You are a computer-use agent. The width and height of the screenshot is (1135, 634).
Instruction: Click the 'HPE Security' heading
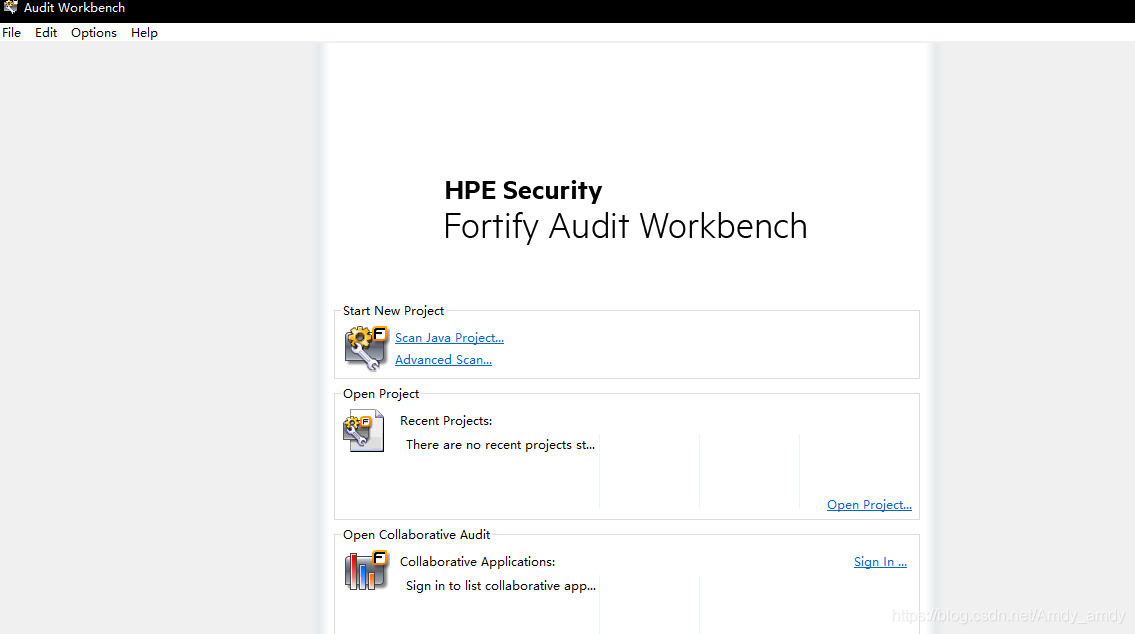point(523,190)
